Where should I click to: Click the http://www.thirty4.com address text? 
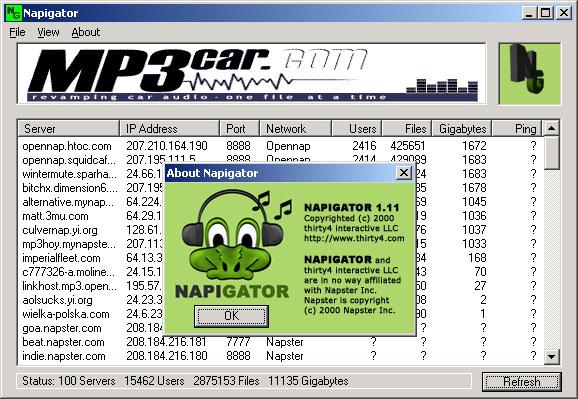coord(354,239)
